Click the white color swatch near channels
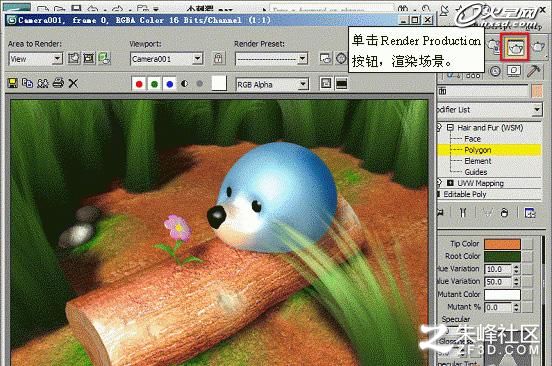The width and height of the screenshot is (552, 366). pyautogui.click(x=219, y=83)
